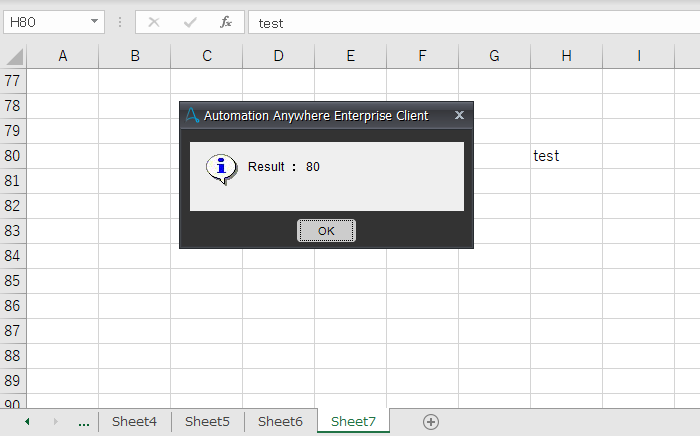Screen dimensions: 700x436
Task: Select row 88 header
Action: point(13,356)
